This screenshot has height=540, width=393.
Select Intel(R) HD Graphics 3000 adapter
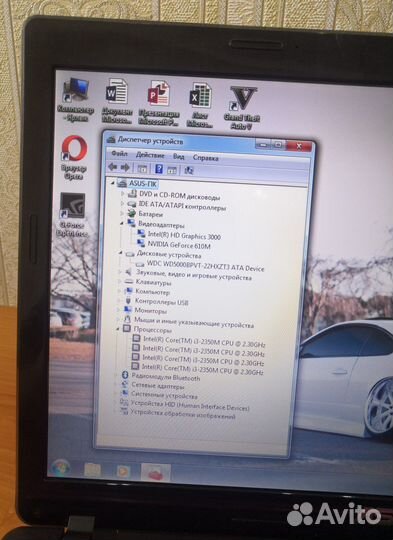click(184, 236)
